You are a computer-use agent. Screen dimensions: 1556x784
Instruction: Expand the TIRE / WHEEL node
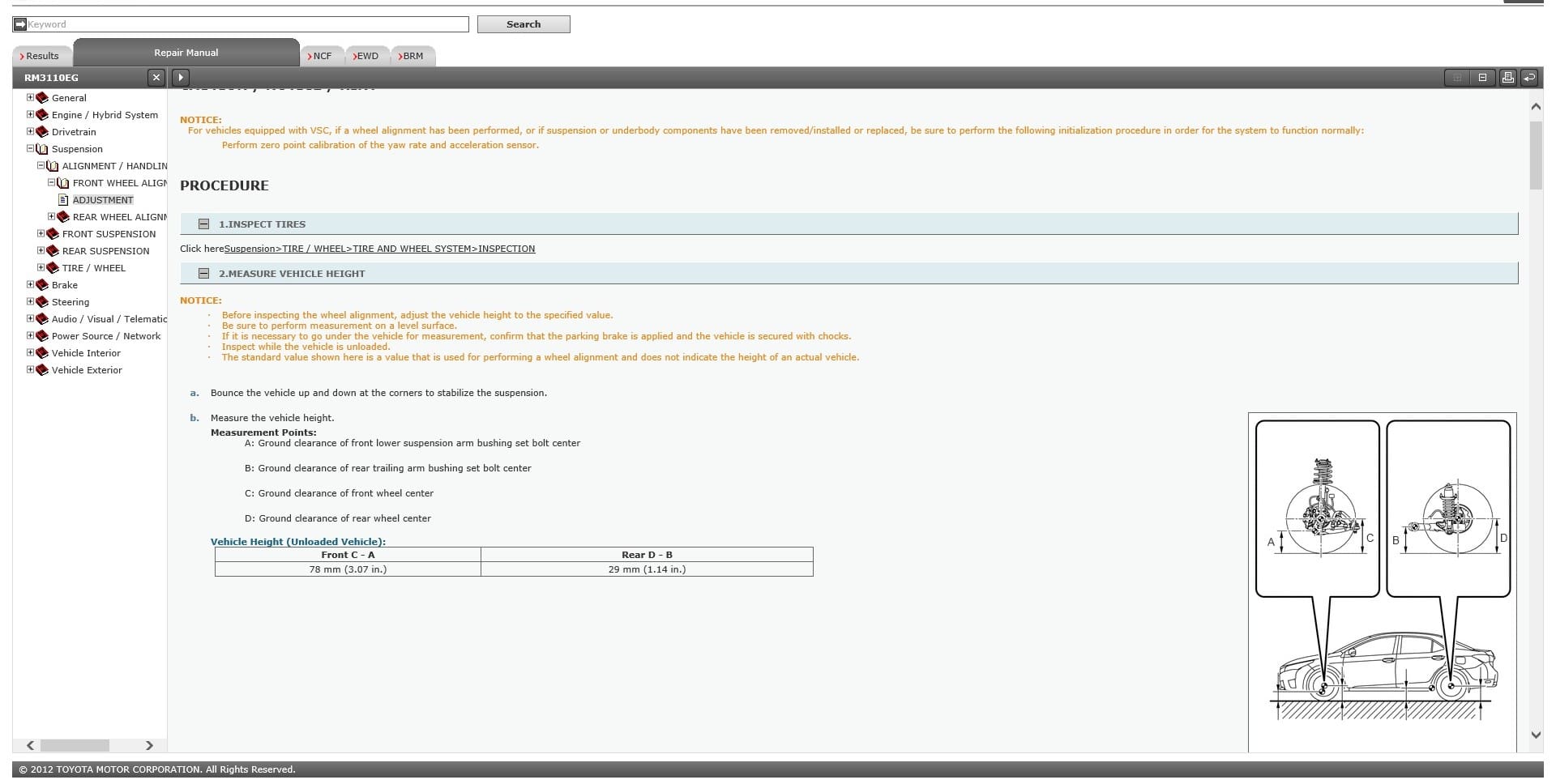pos(41,268)
